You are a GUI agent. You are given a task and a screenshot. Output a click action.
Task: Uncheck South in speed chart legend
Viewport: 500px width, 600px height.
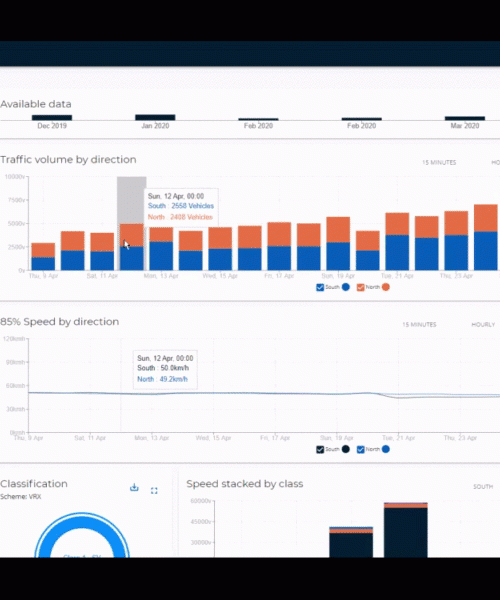click(320, 450)
